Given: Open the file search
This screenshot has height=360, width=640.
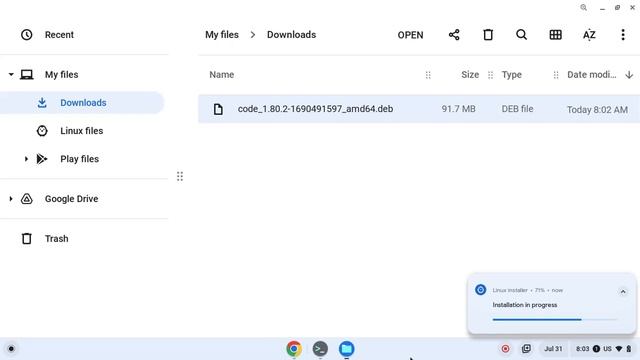Looking at the screenshot, I should pyautogui.click(x=521, y=35).
